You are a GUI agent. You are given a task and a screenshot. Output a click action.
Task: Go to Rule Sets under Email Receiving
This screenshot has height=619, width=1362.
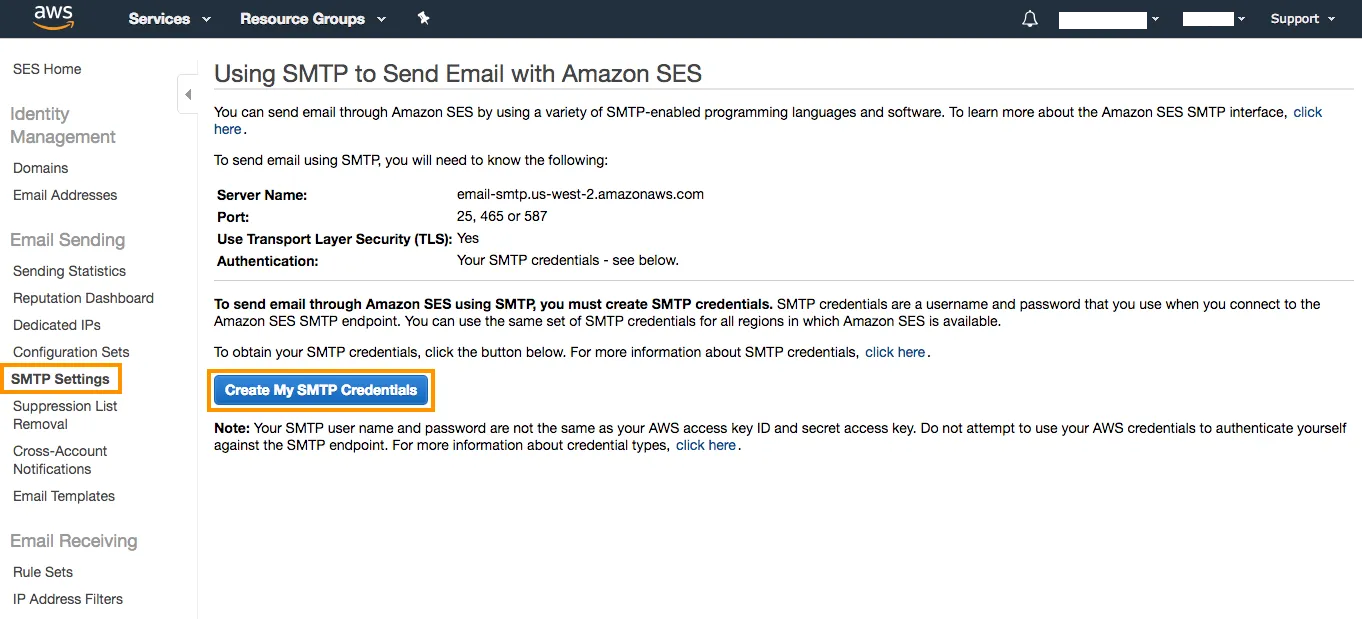point(43,572)
